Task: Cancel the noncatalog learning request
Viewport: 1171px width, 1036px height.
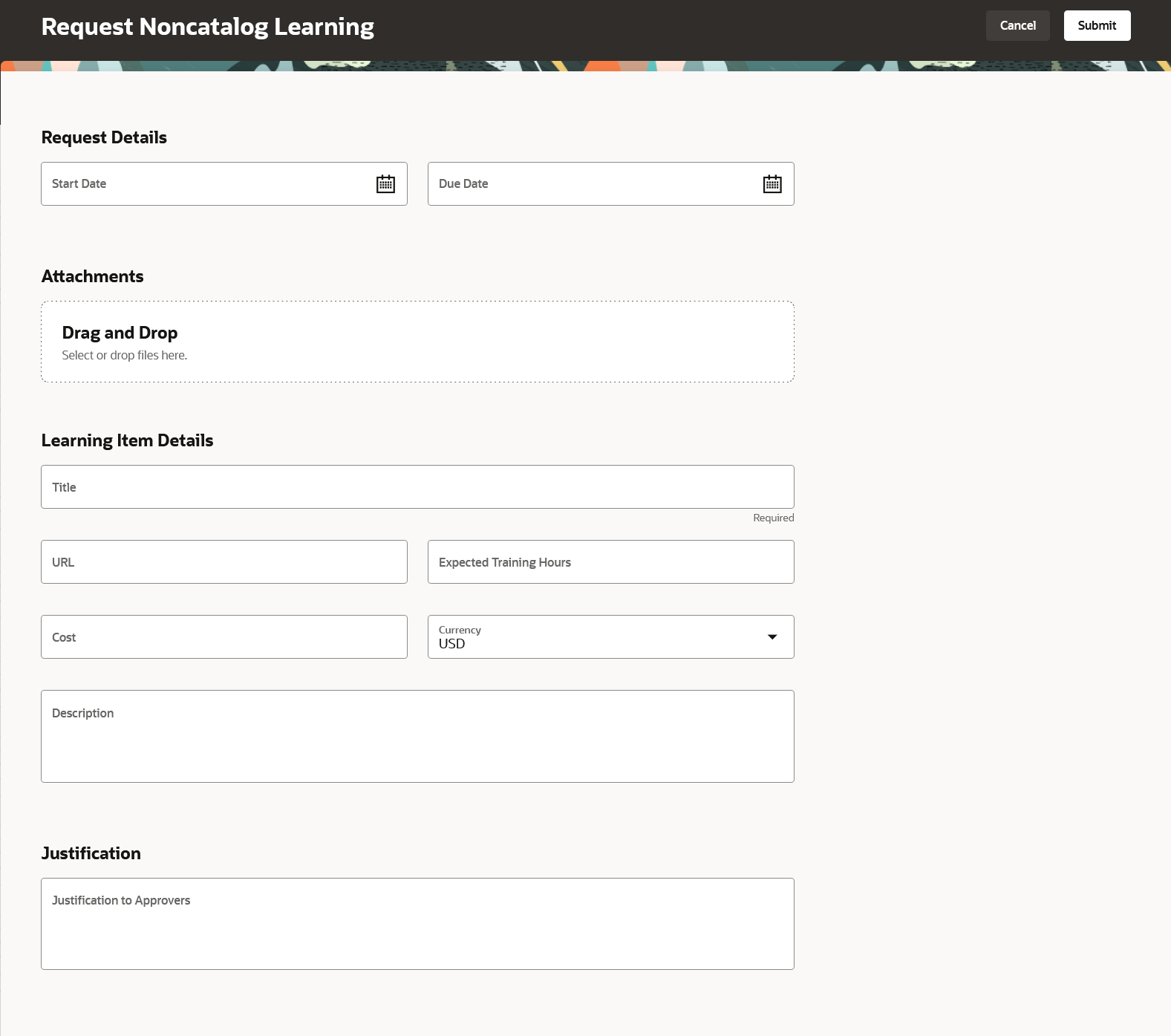Action: pyautogui.click(x=1017, y=26)
